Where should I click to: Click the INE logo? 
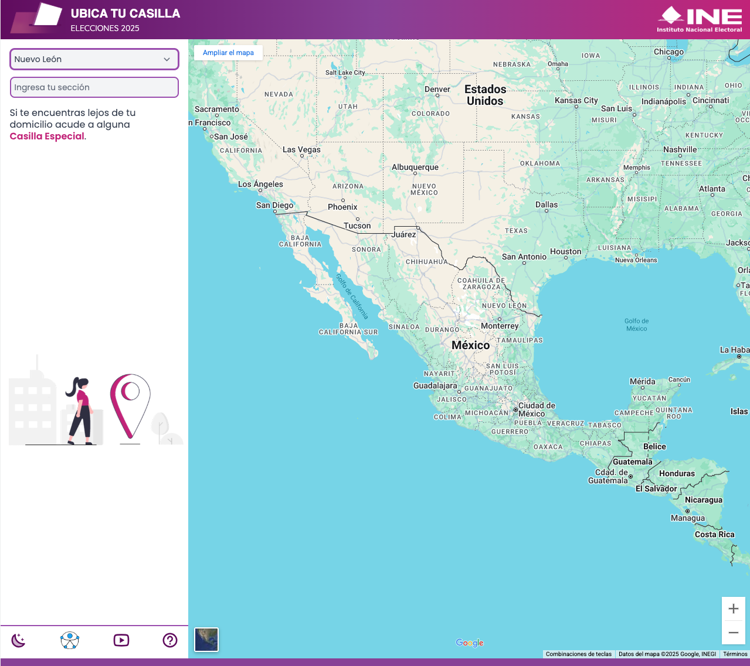(699, 19)
